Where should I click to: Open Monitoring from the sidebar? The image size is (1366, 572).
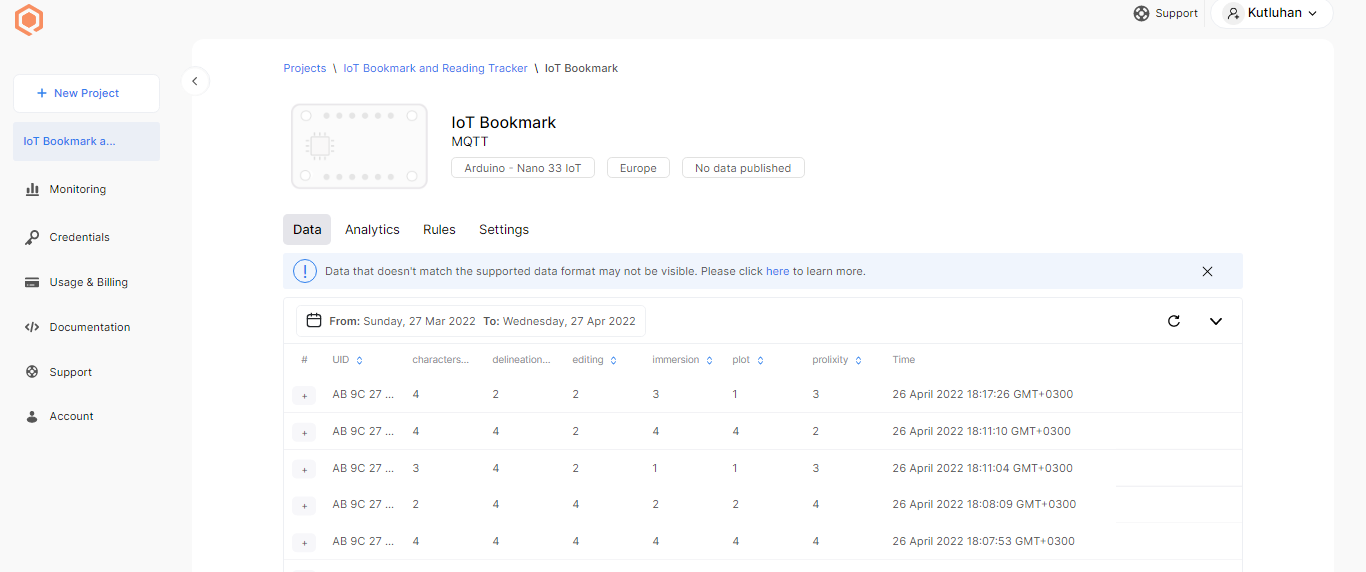[x=77, y=189]
